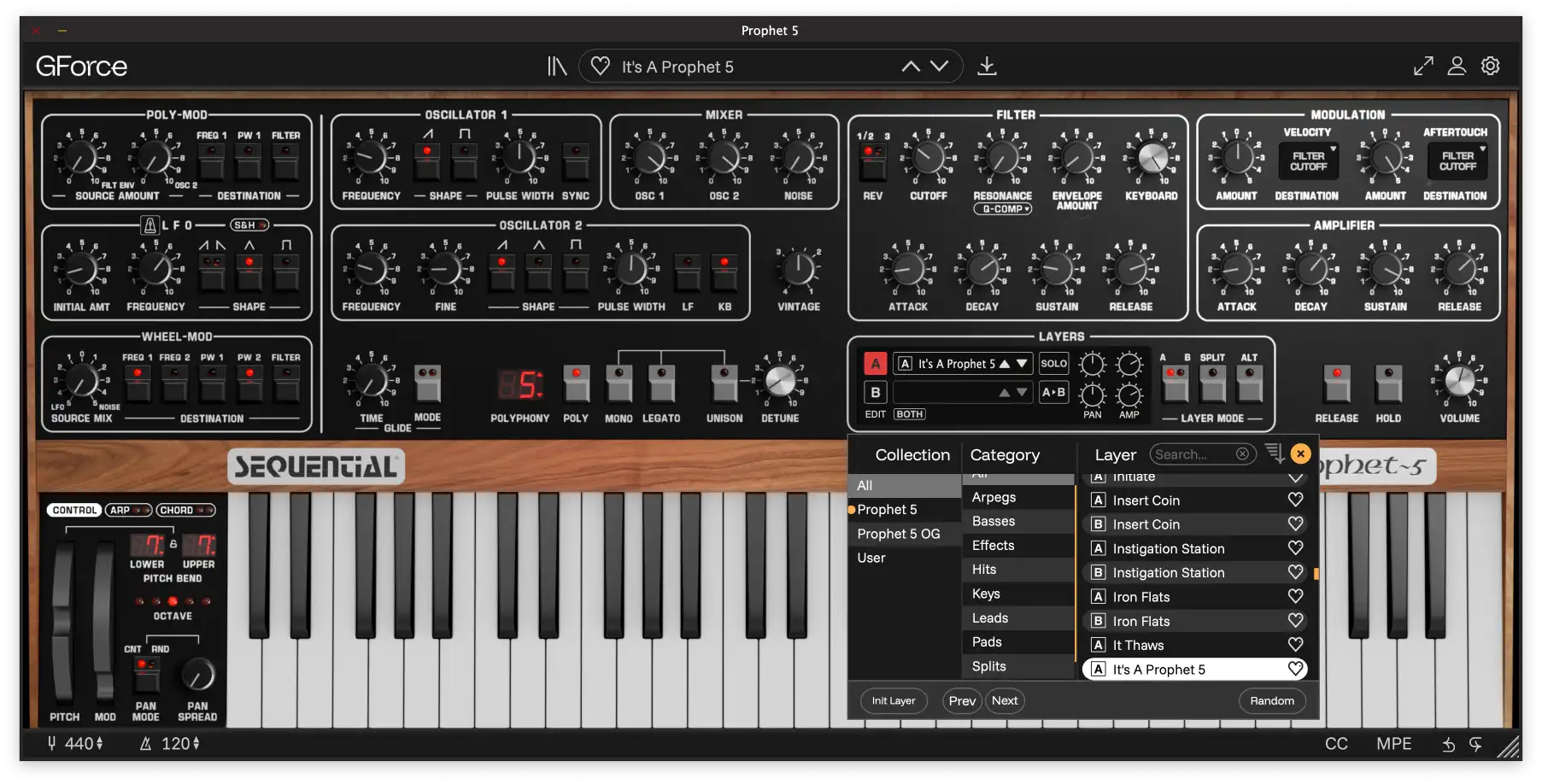
Task: Open the user account icon
Action: point(1457,66)
